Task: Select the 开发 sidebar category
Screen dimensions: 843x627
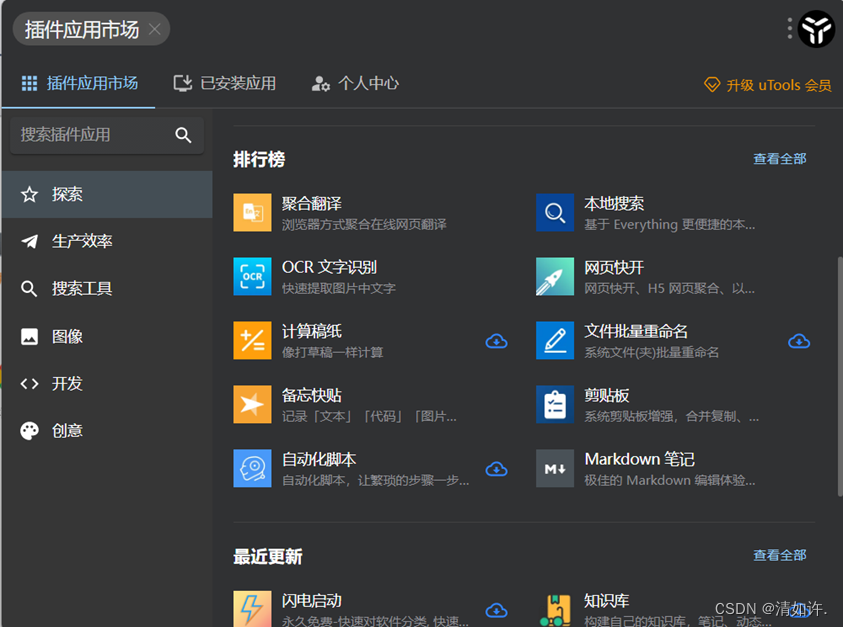Action: tap(107, 383)
